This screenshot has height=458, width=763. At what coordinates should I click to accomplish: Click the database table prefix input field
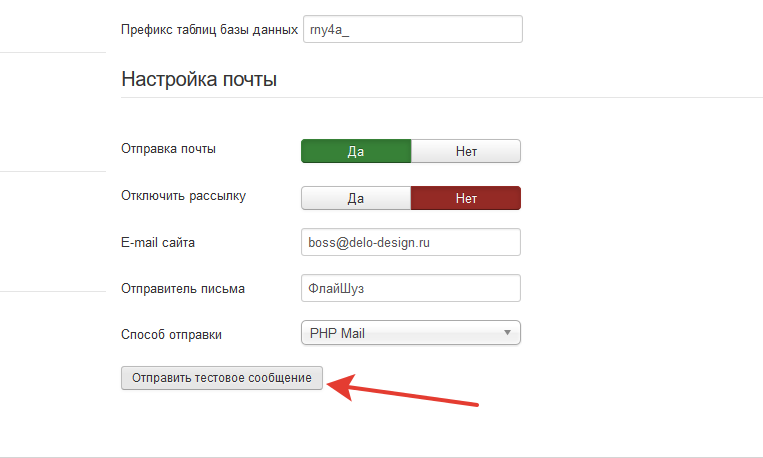pos(413,29)
